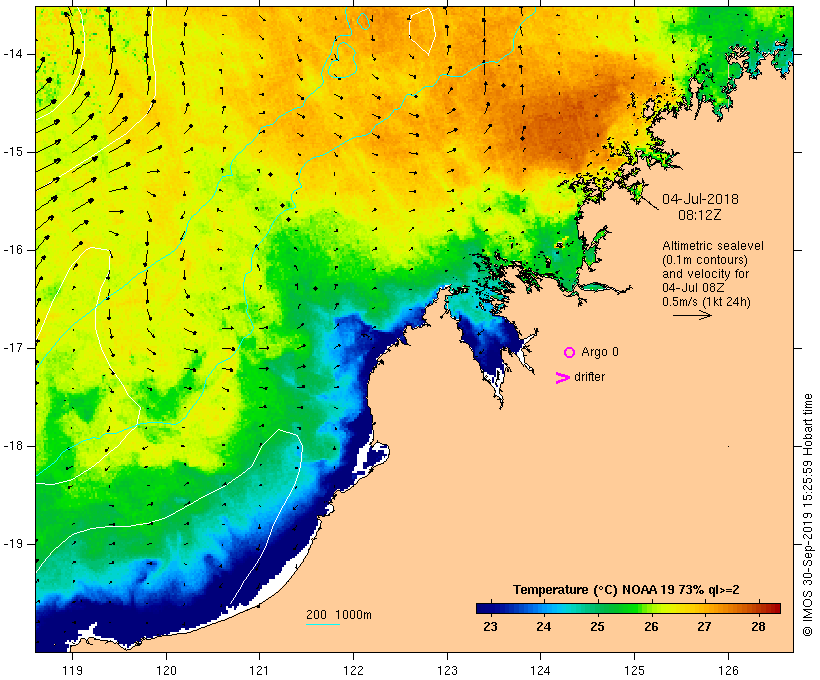Image resolution: width=820 pixels, height=680 pixels.
Task: Click the IMOS copyright timestamp text
Action: point(808,515)
